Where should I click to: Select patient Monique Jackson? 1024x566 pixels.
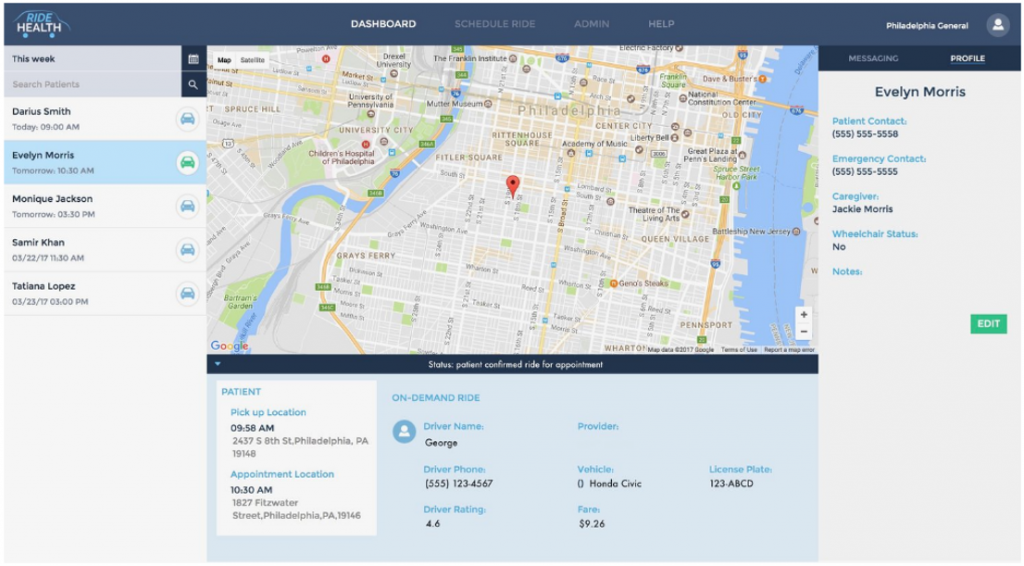[x=105, y=206]
